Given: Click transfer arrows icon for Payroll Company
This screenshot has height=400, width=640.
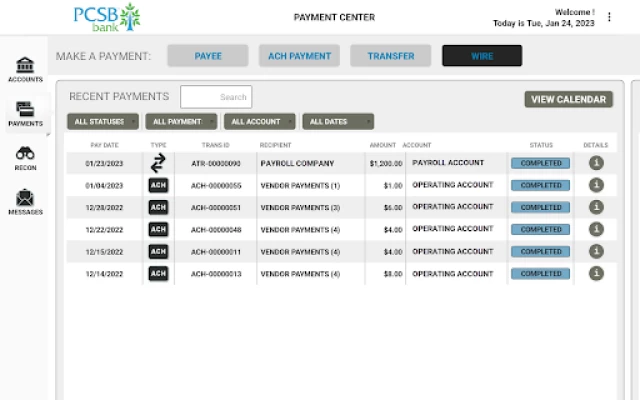Looking at the screenshot, I should point(158,163).
